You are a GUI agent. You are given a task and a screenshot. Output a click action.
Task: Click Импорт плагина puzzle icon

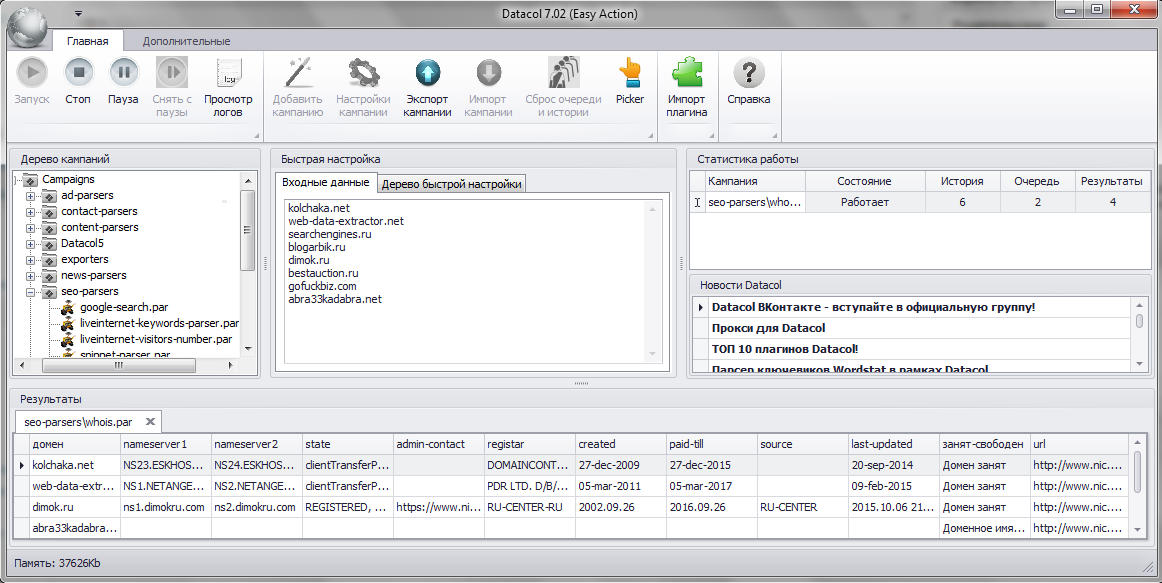pyautogui.click(x=686, y=73)
